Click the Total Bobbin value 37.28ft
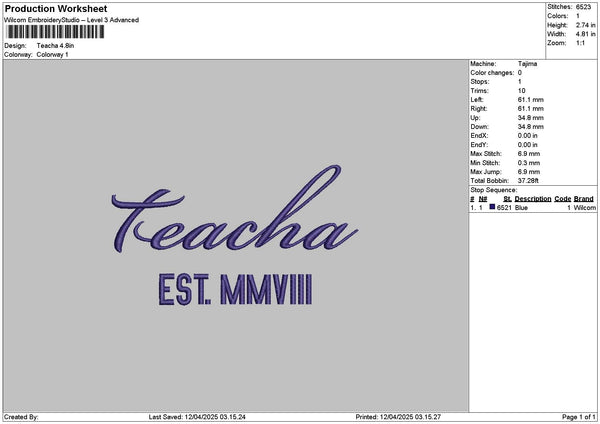The height and width of the screenshot is (424, 600). pos(528,181)
